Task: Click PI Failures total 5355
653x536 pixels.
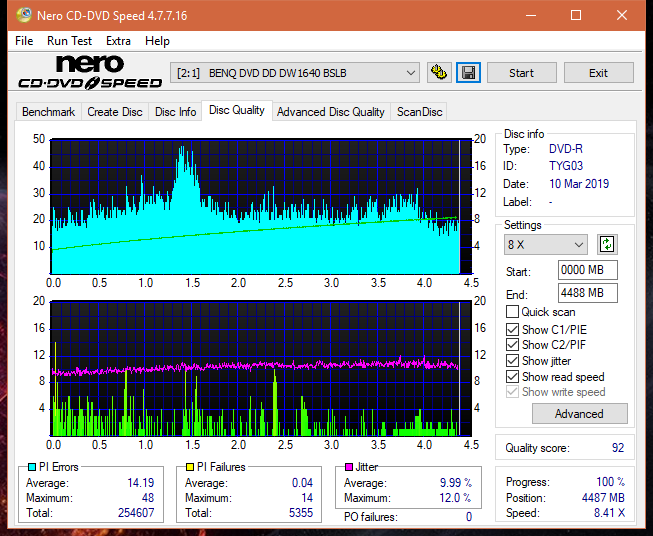Action: (x=301, y=513)
